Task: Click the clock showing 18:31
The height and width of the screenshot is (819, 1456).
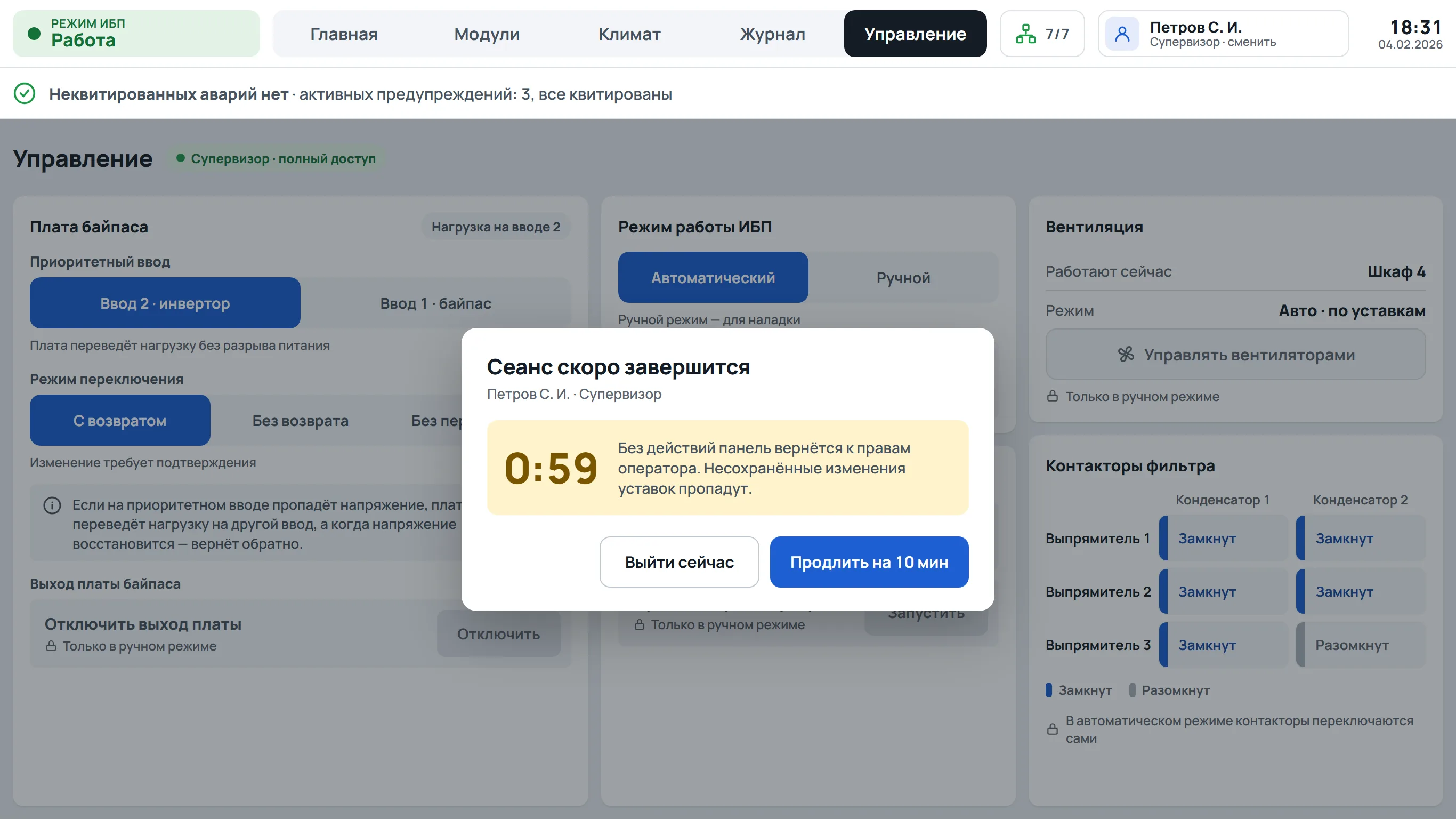Action: 1415,27
